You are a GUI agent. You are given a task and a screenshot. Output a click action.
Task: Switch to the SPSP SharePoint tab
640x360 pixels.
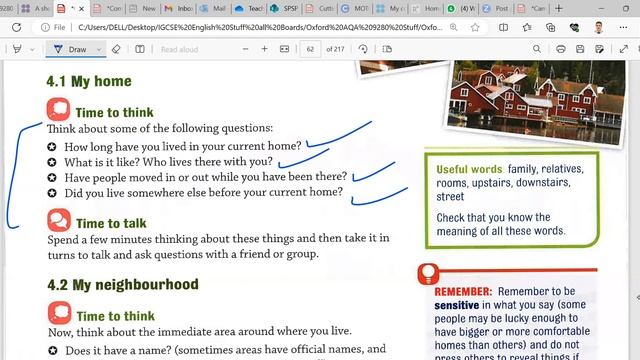[284, 8]
